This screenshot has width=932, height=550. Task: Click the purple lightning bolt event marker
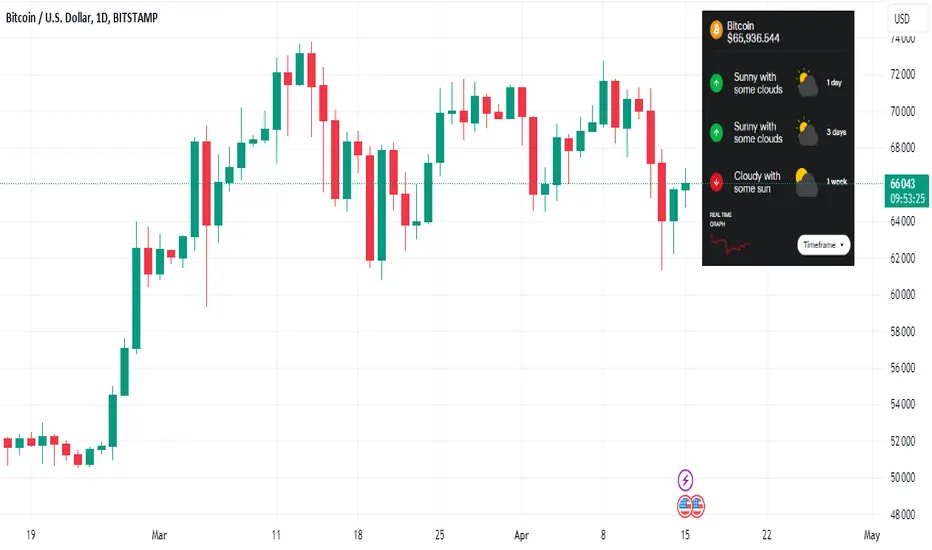pyautogui.click(x=685, y=479)
